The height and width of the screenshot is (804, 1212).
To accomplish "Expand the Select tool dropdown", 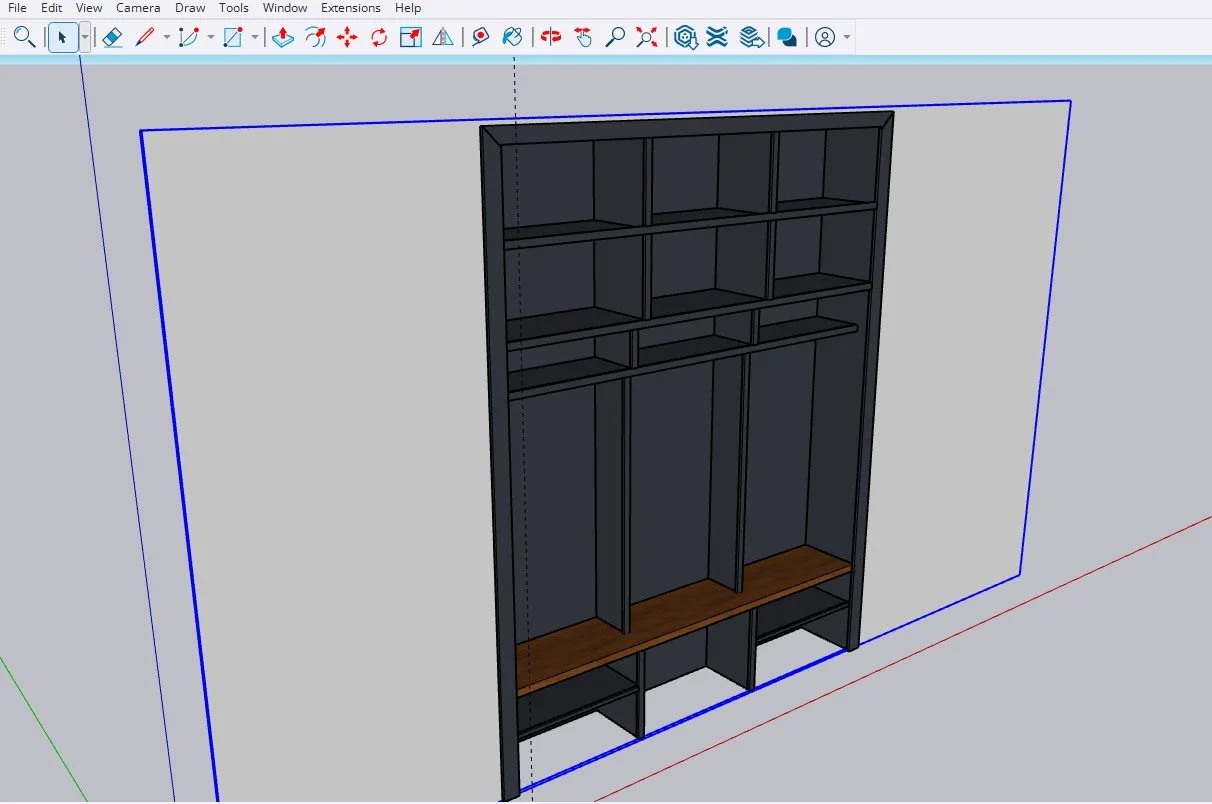I will 82,38.
